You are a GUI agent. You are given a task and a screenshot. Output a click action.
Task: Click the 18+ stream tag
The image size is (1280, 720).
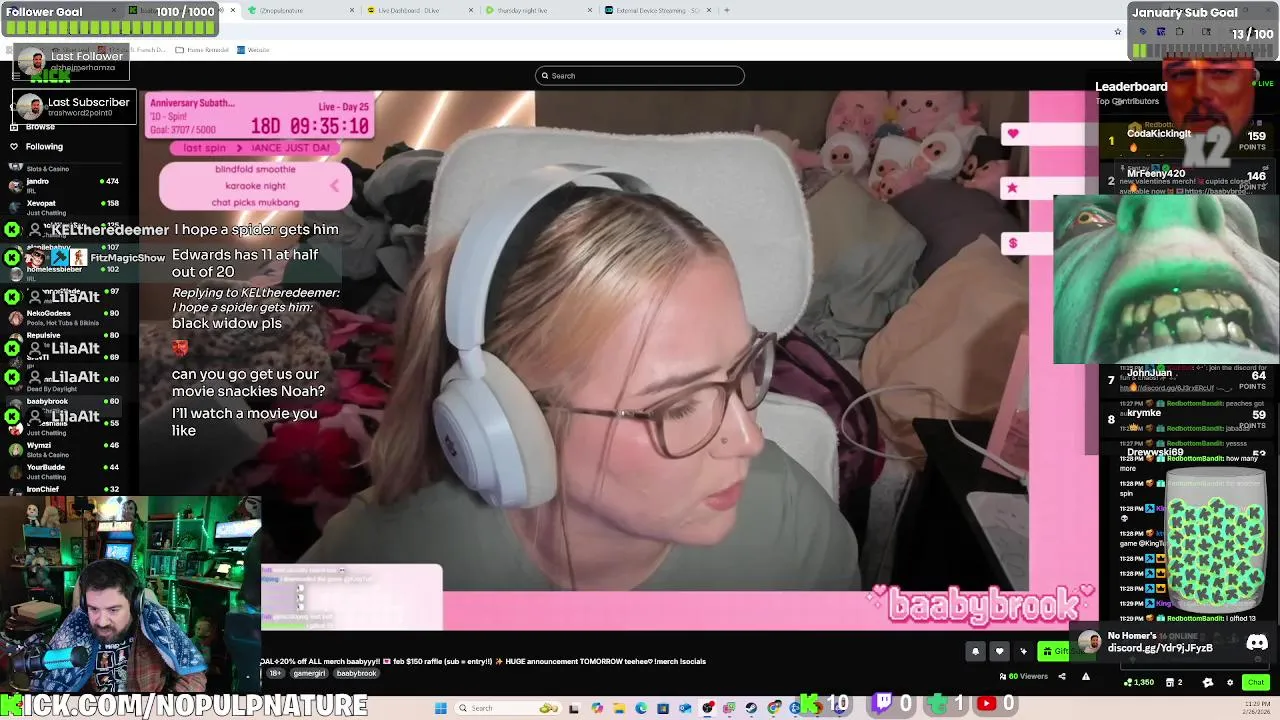[x=274, y=674]
